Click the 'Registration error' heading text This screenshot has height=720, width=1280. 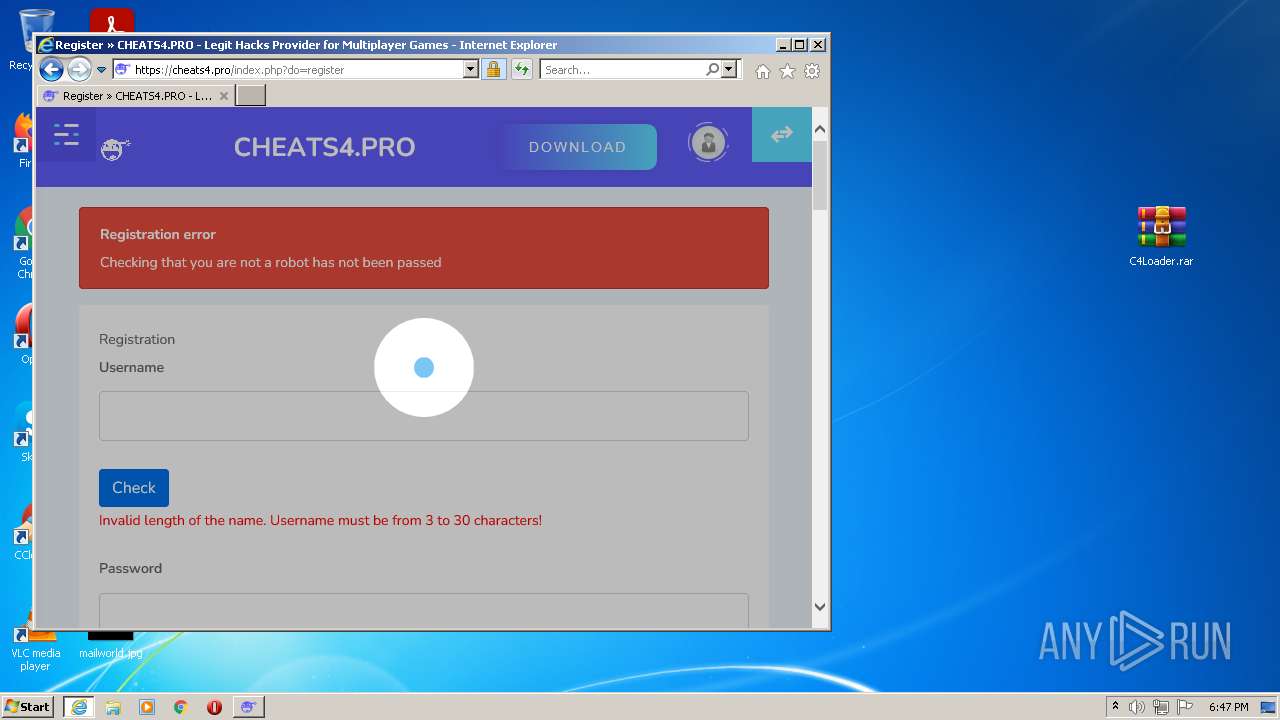158,235
